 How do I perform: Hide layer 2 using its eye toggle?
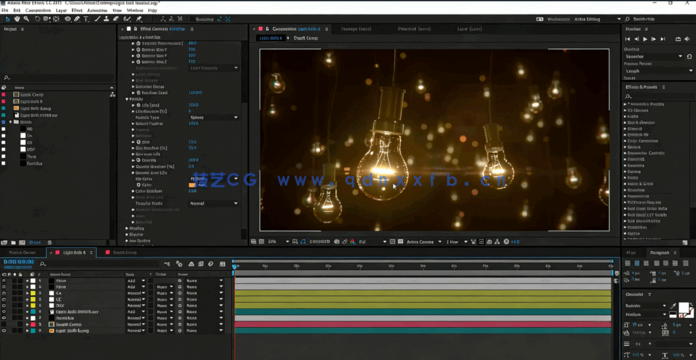click(4, 287)
